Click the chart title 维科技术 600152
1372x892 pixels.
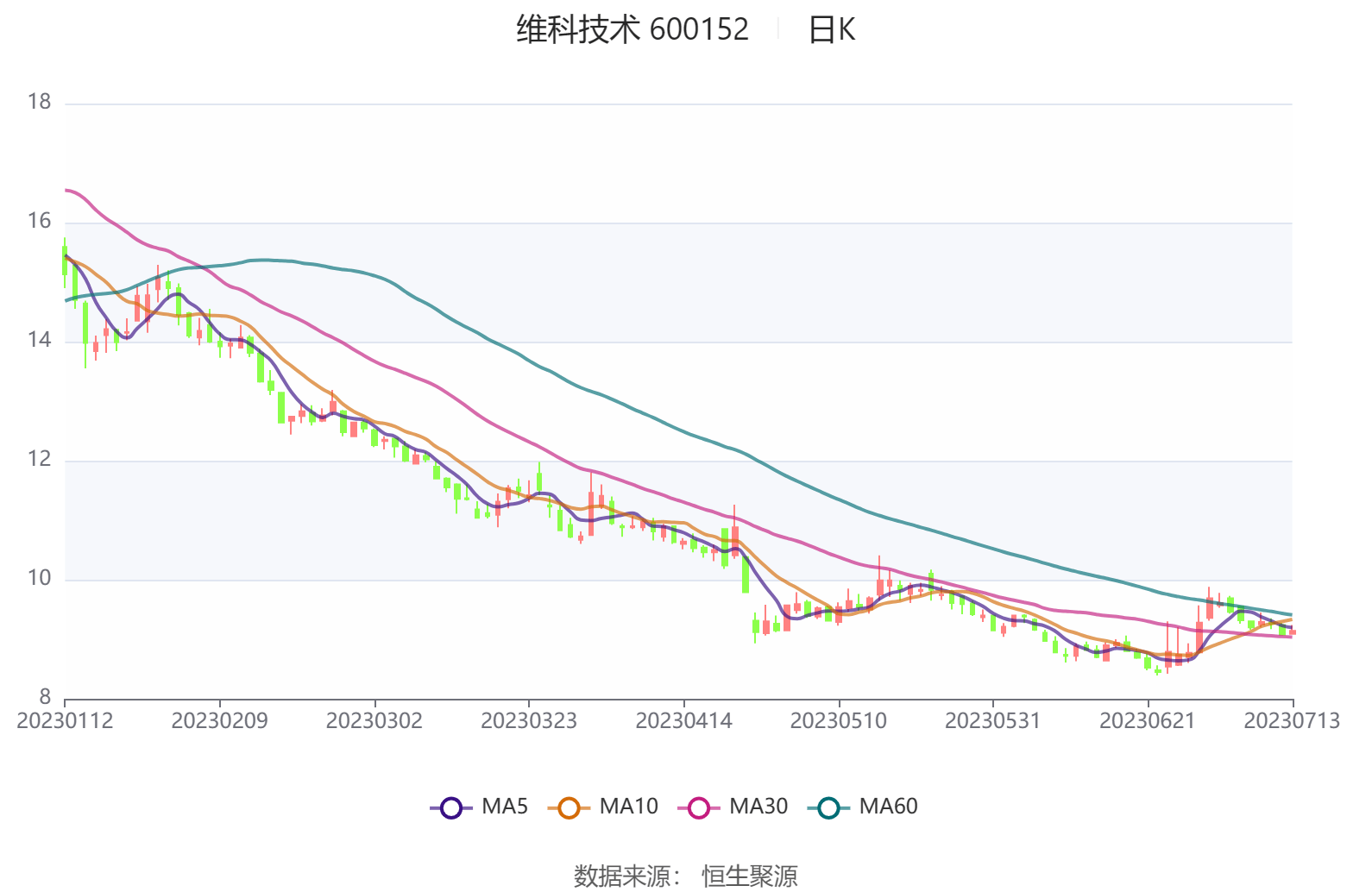[633, 30]
